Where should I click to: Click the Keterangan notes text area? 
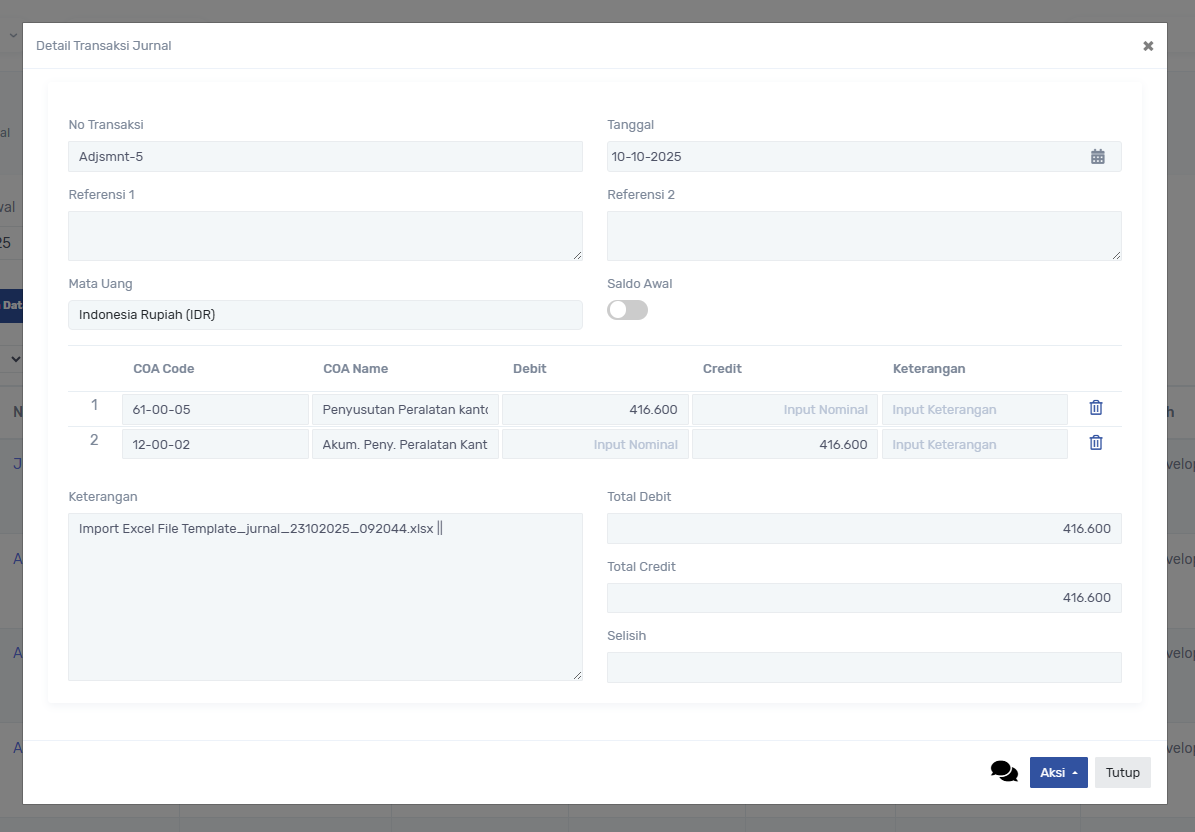click(325, 600)
